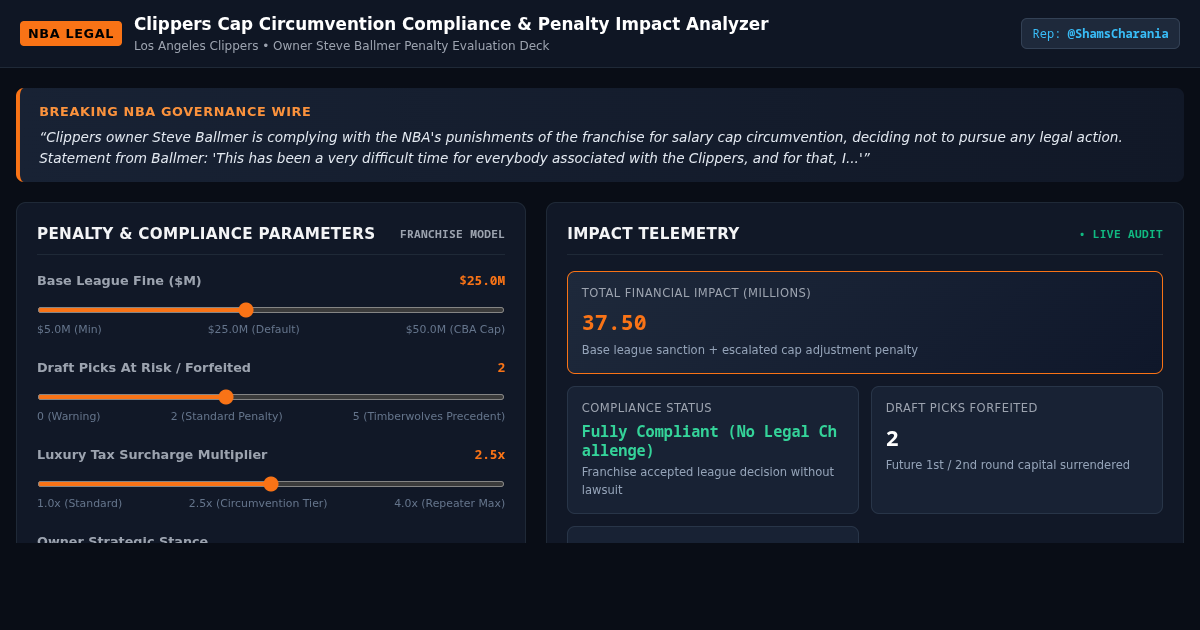
Task: Click the '0 (Warning)' label
Action: tap(69, 417)
